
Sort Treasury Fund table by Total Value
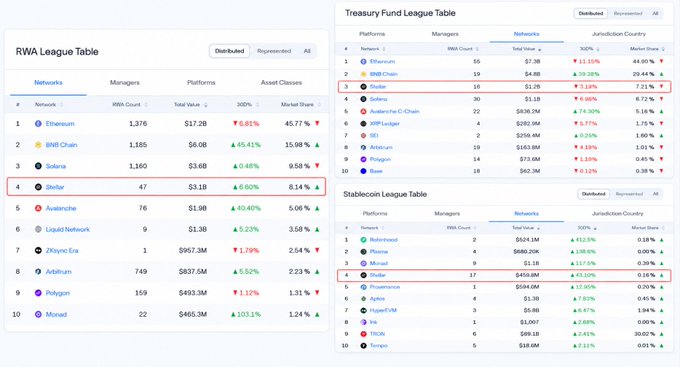click(526, 49)
